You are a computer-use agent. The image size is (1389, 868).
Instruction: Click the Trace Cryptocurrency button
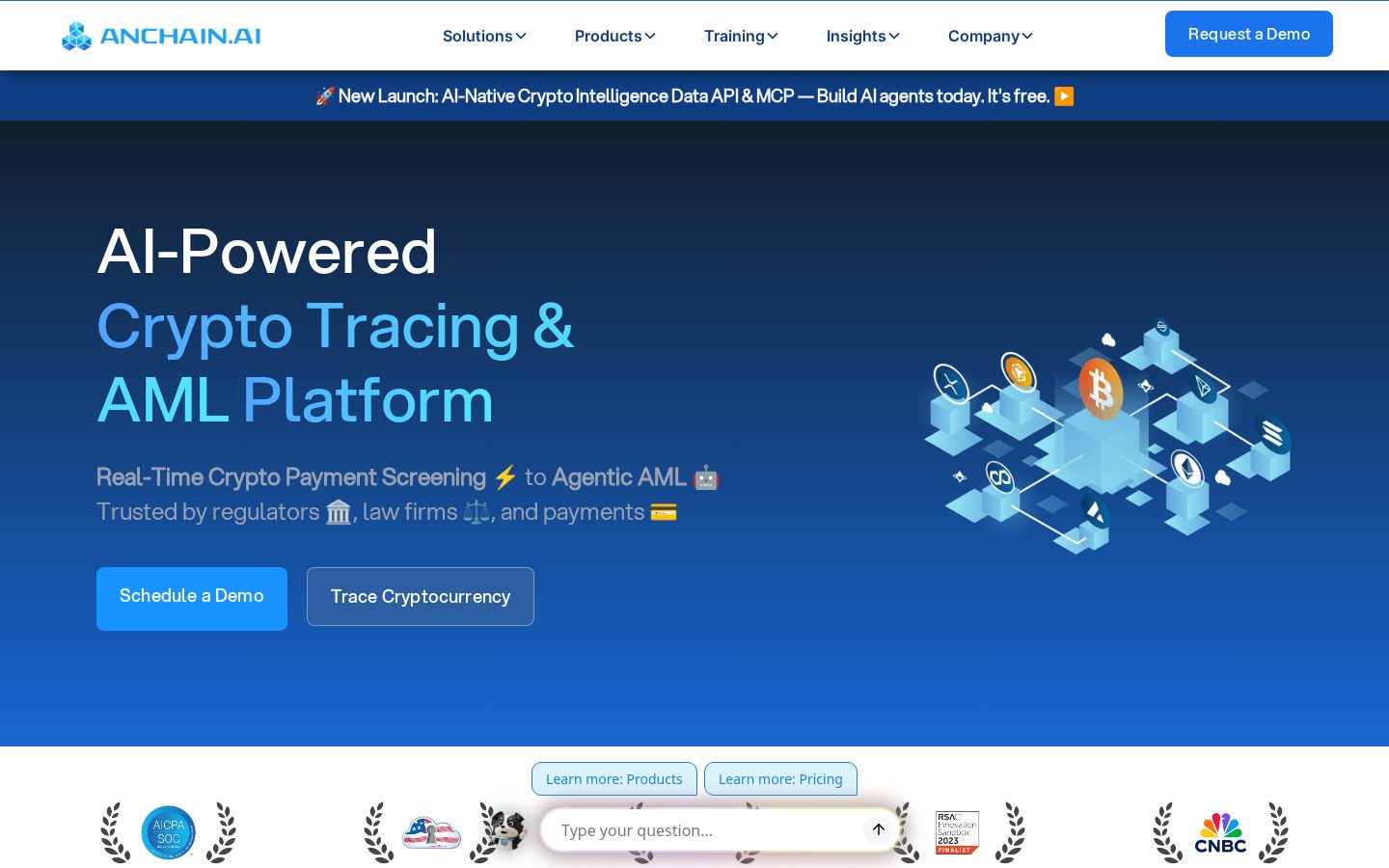[421, 597]
